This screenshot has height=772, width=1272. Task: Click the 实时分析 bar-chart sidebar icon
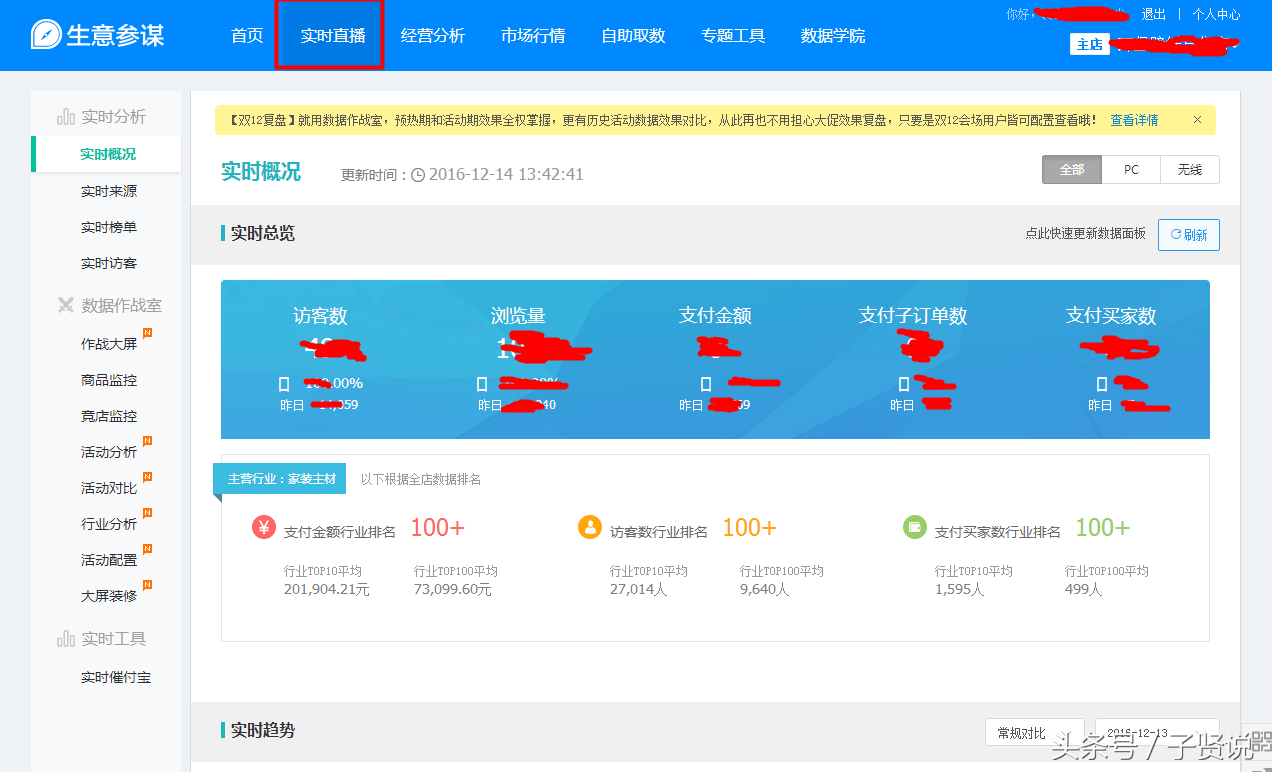click(x=66, y=114)
